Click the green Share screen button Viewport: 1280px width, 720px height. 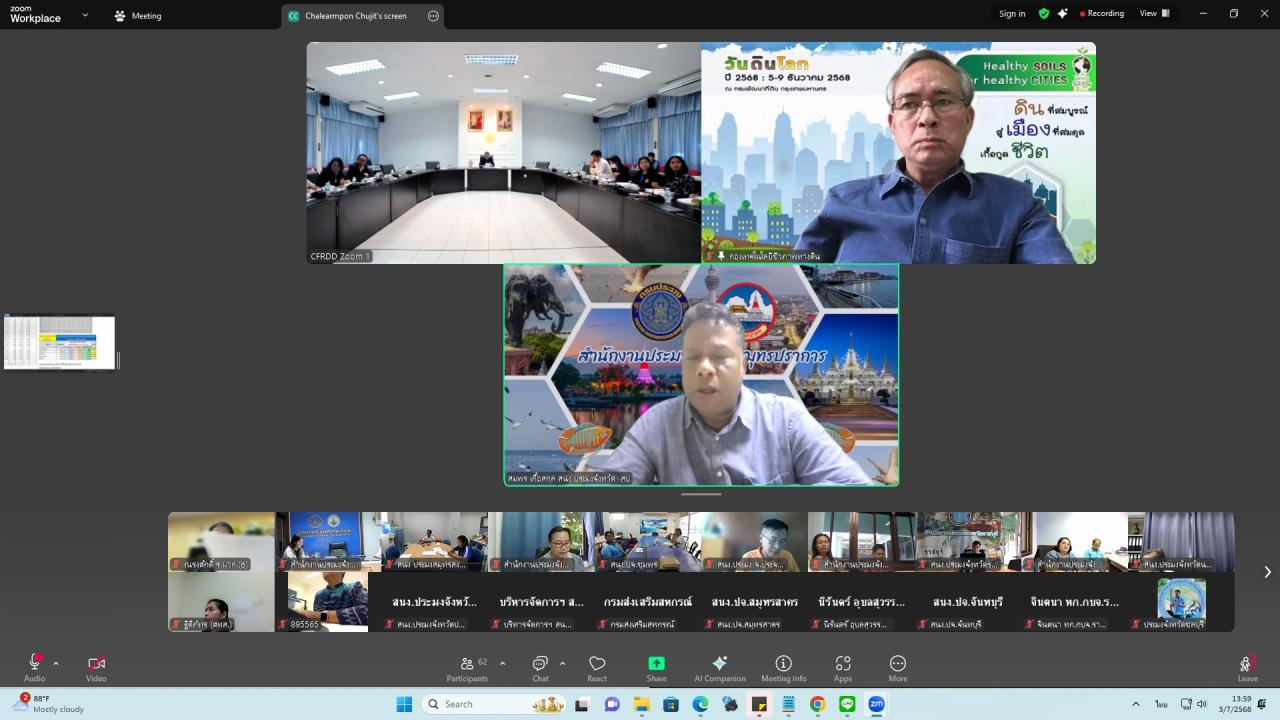(x=656, y=667)
